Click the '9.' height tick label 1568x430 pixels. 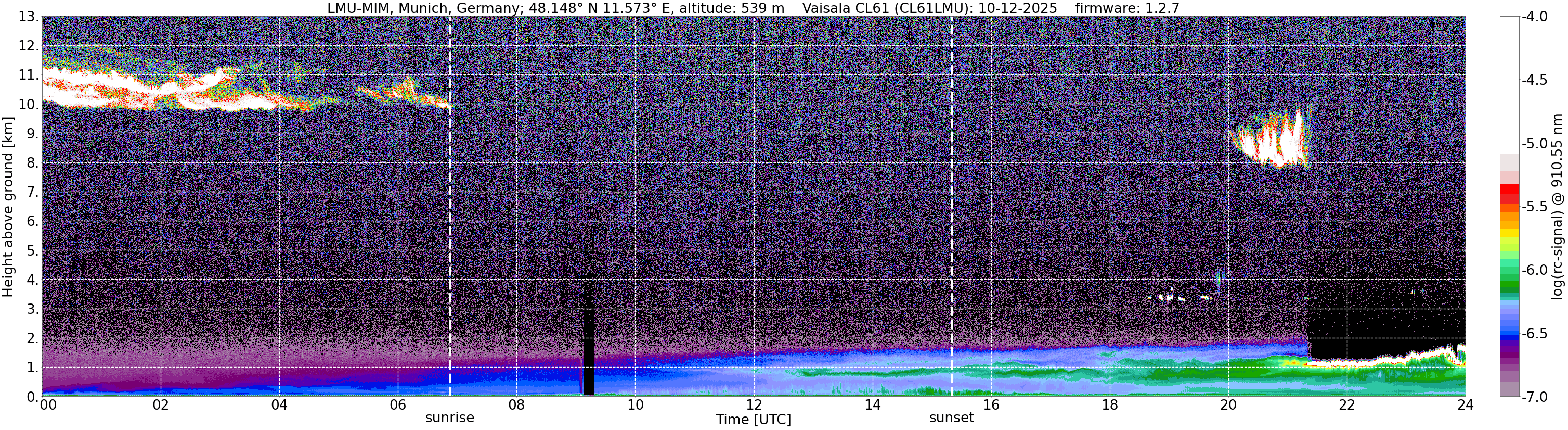32,133
